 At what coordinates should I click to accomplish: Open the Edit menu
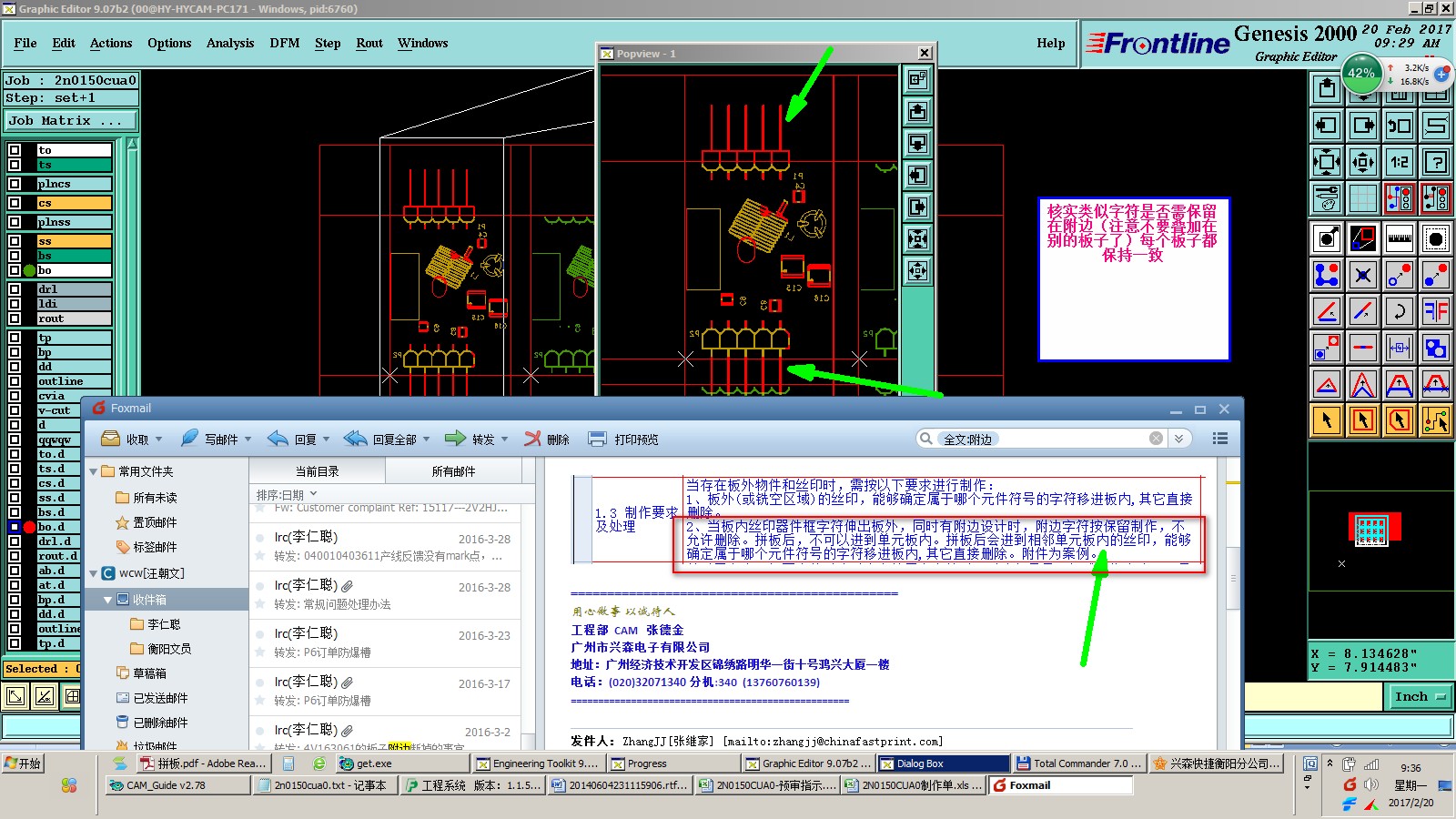64,43
